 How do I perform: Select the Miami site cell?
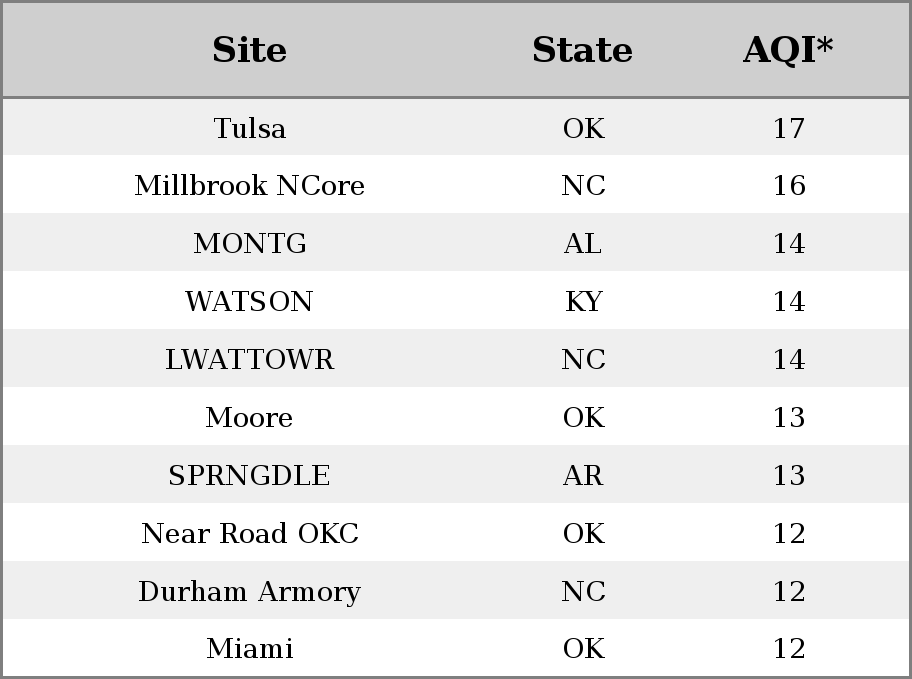(250, 648)
